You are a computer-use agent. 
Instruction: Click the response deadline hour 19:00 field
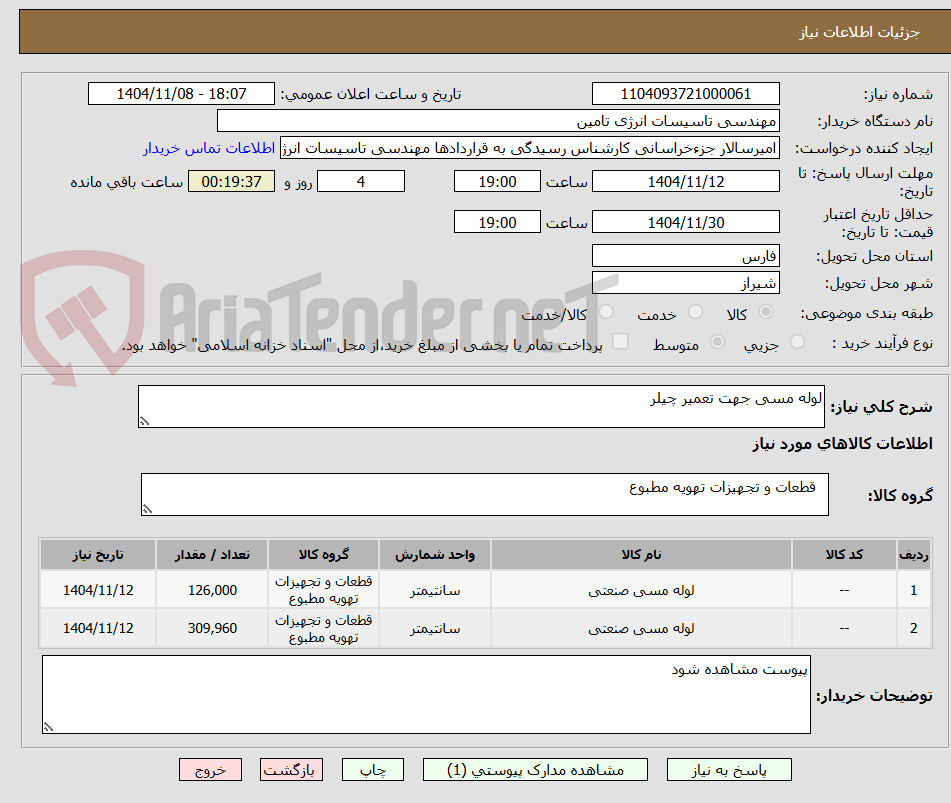point(497,181)
